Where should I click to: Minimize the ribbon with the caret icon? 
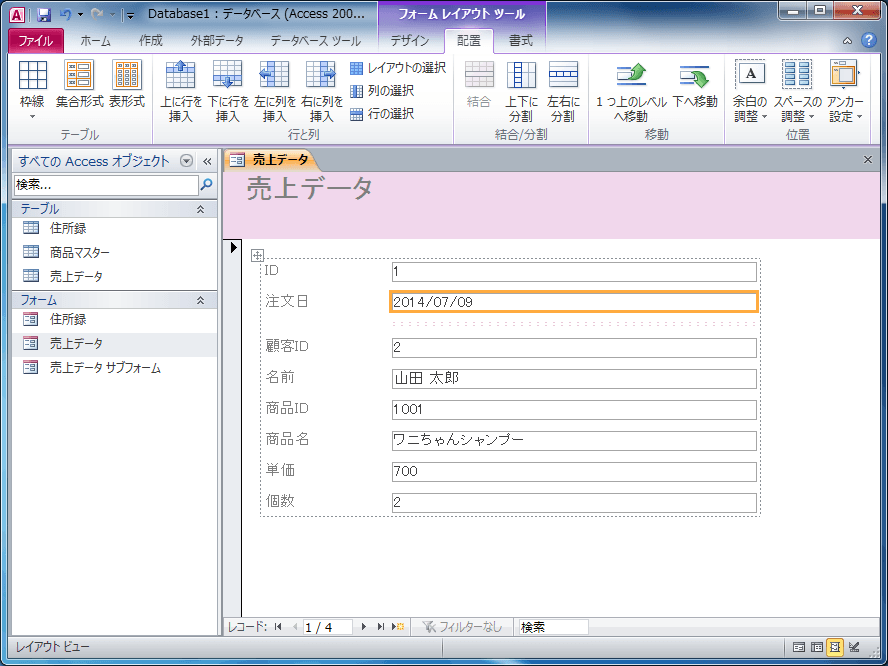coord(847,41)
